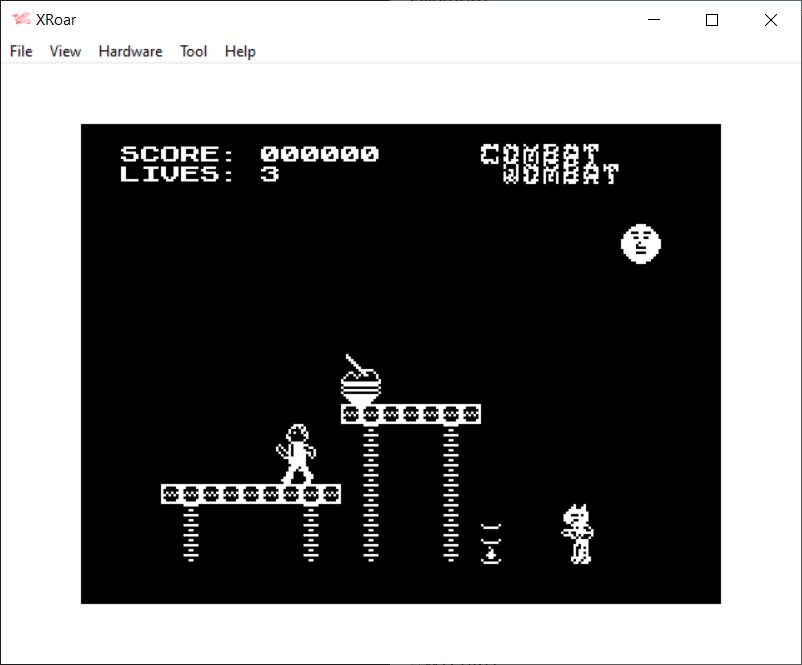Maximize the XRoar window
This screenshot has height=665, width=802.
pyautogui.click(x=712, y=20)
